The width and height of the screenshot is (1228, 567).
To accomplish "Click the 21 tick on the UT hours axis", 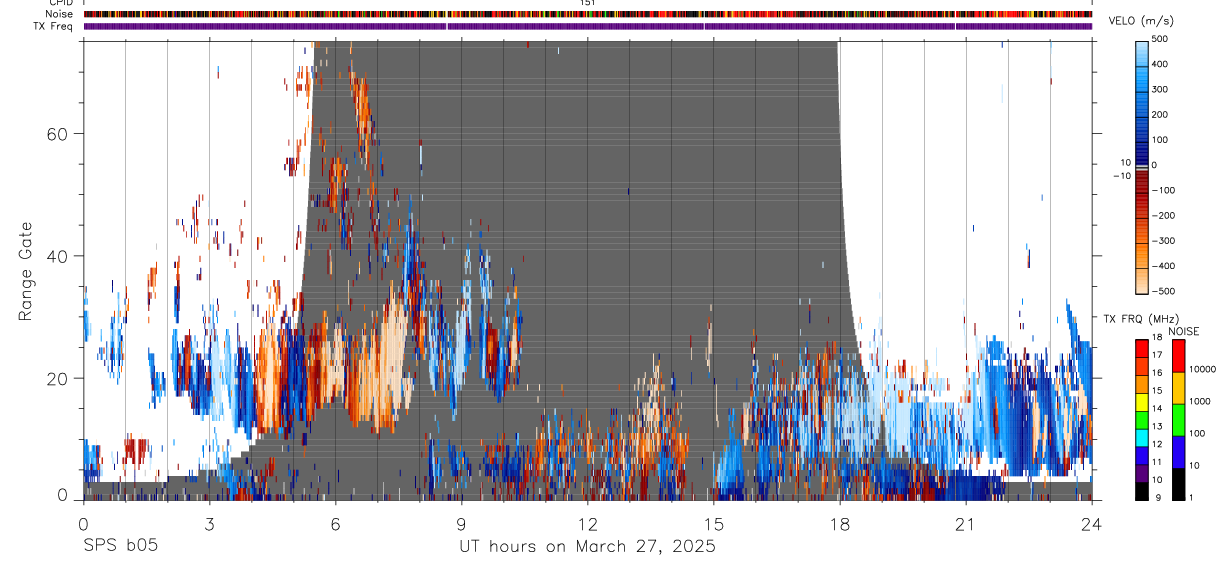I will (x=966, y=523).
